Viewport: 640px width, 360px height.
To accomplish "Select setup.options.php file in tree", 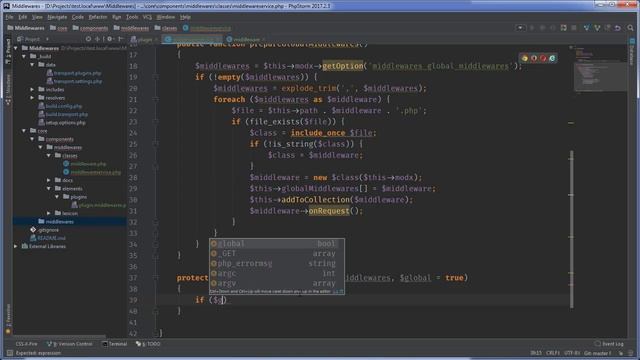I will click(62, 122).
